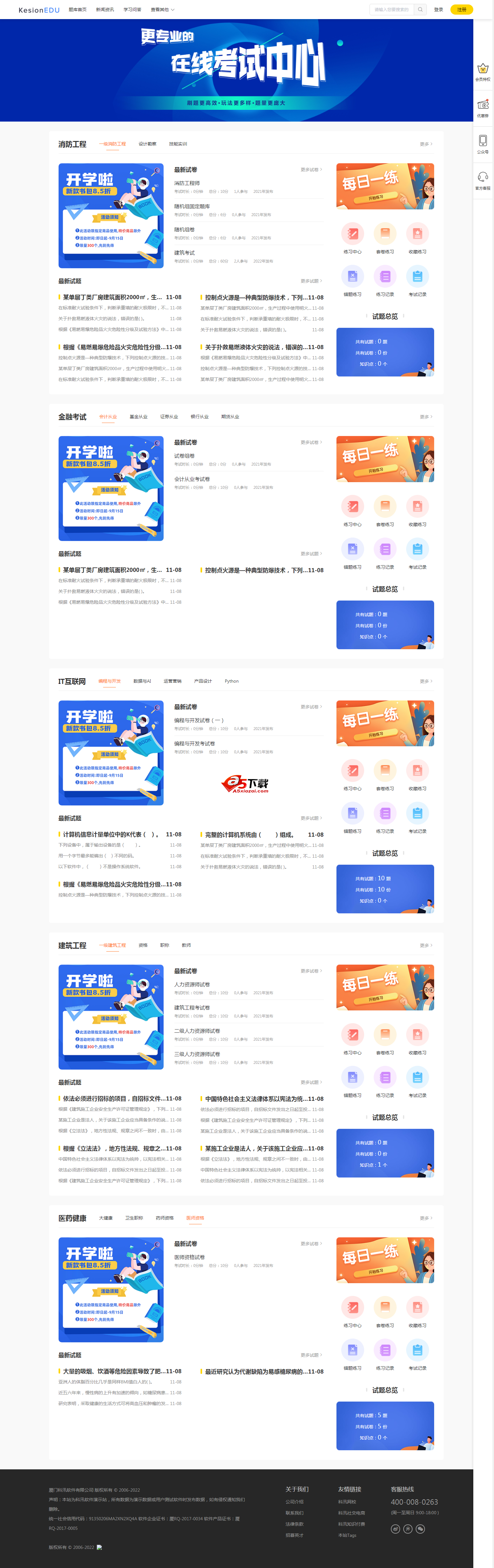This screenshot has width=494, height=1568.
Task: Click 公司介绍 in footer 关于我们
Action: point(294,1502)
